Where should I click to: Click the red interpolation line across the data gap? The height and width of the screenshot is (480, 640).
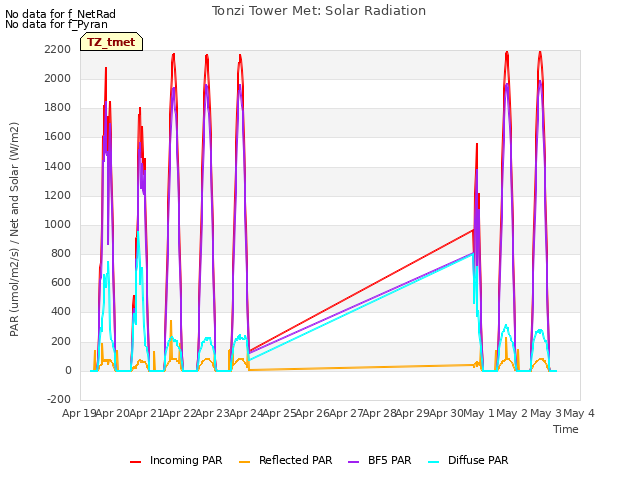click(361, 291)
